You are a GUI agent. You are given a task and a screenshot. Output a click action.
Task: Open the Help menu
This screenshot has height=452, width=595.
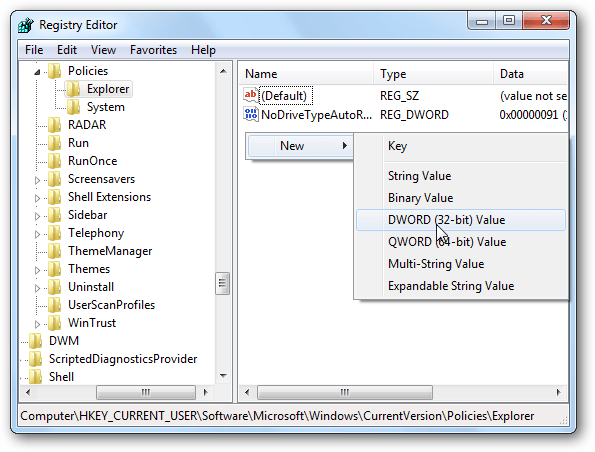203,50
